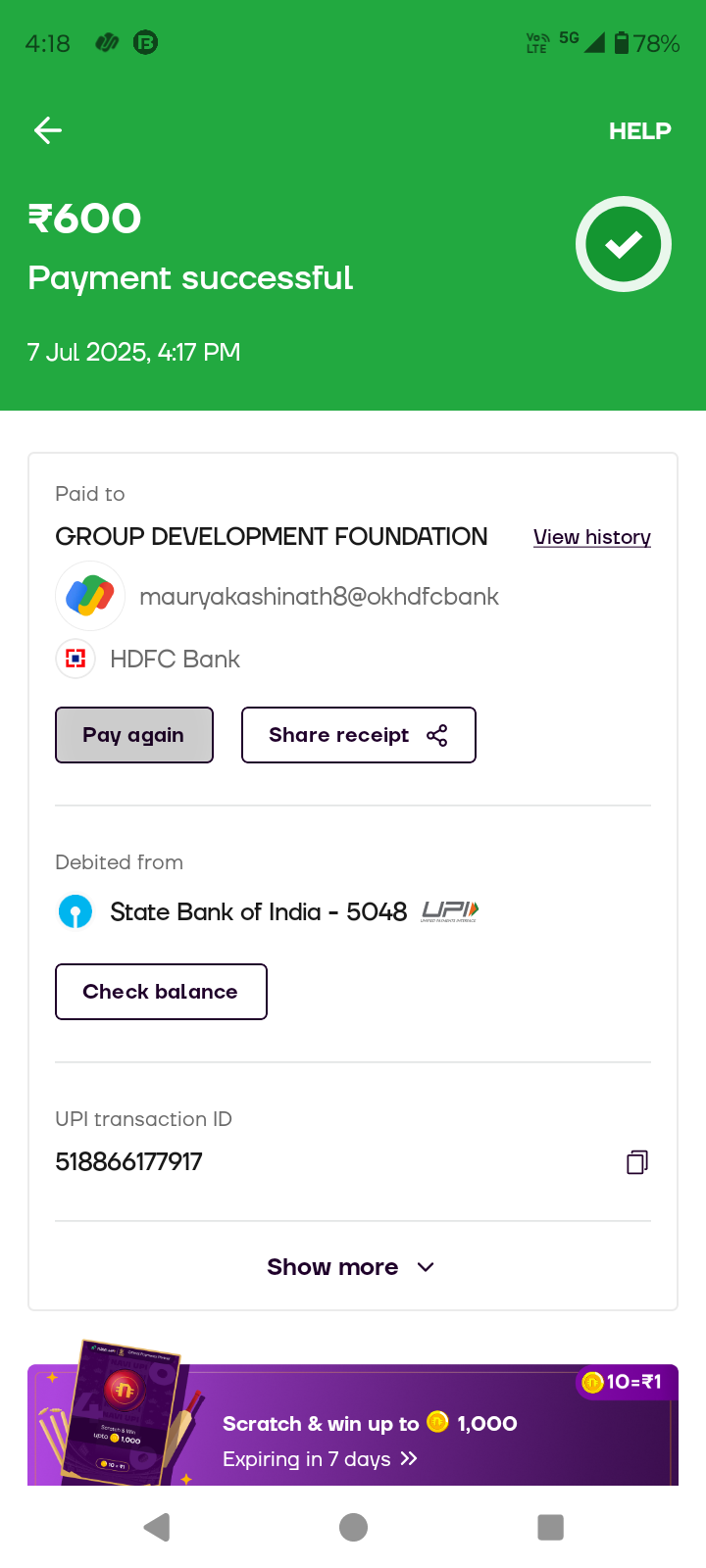
Task: Expand Show more details
Action: 333,1267
